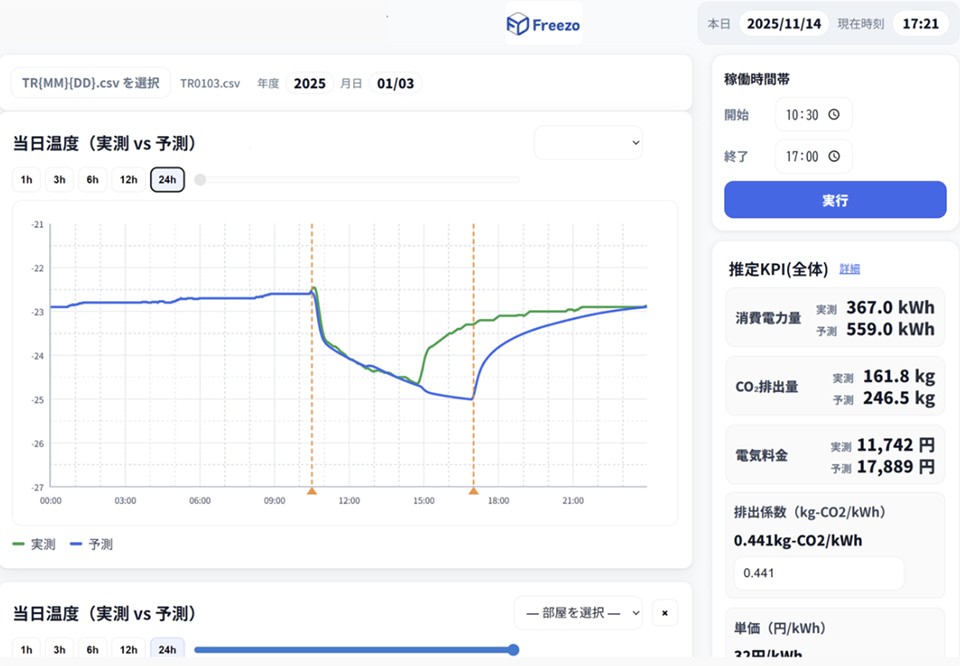Open clock picker for 開始 time

[834, 115]
